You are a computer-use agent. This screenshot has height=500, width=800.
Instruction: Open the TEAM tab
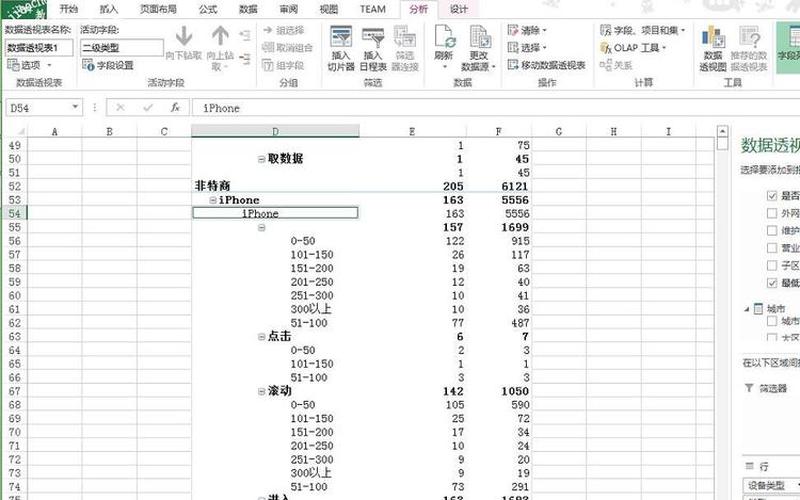(372, 9)
